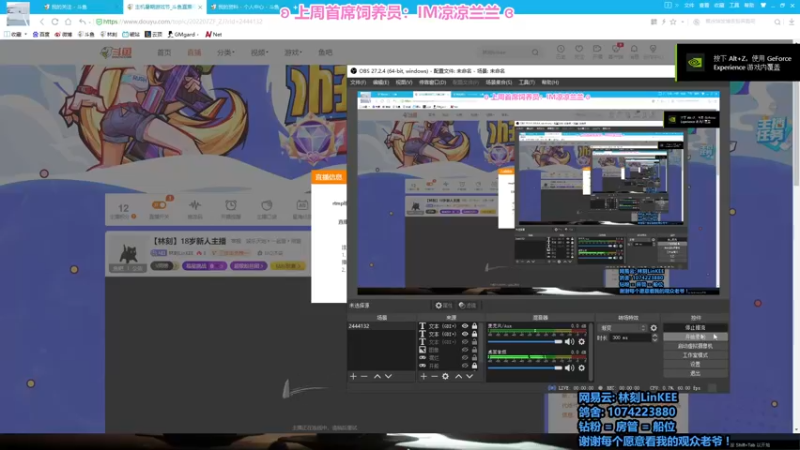
Task: Toggle visibility of the third text source
Action: coord(465,342)
